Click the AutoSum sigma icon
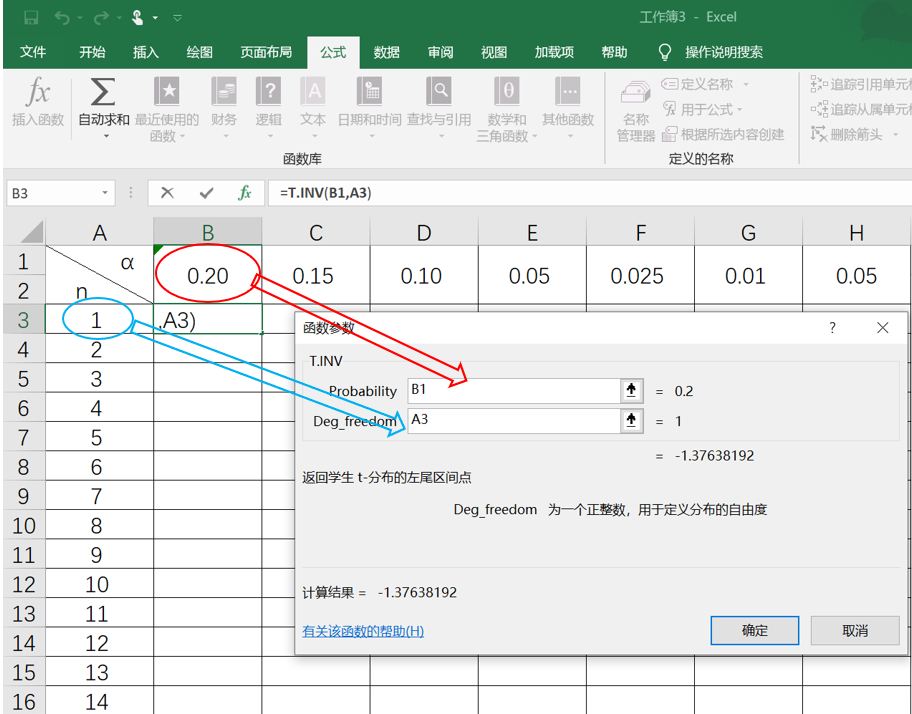 click(103, 92)
